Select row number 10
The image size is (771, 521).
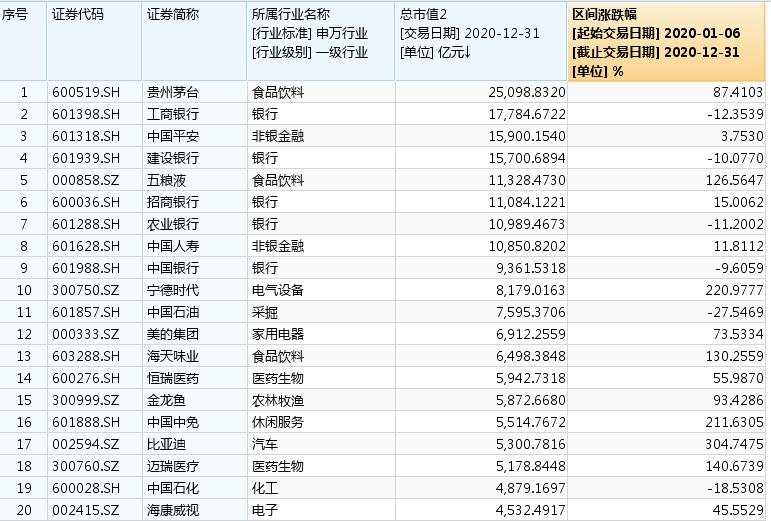tap(24, 290)
